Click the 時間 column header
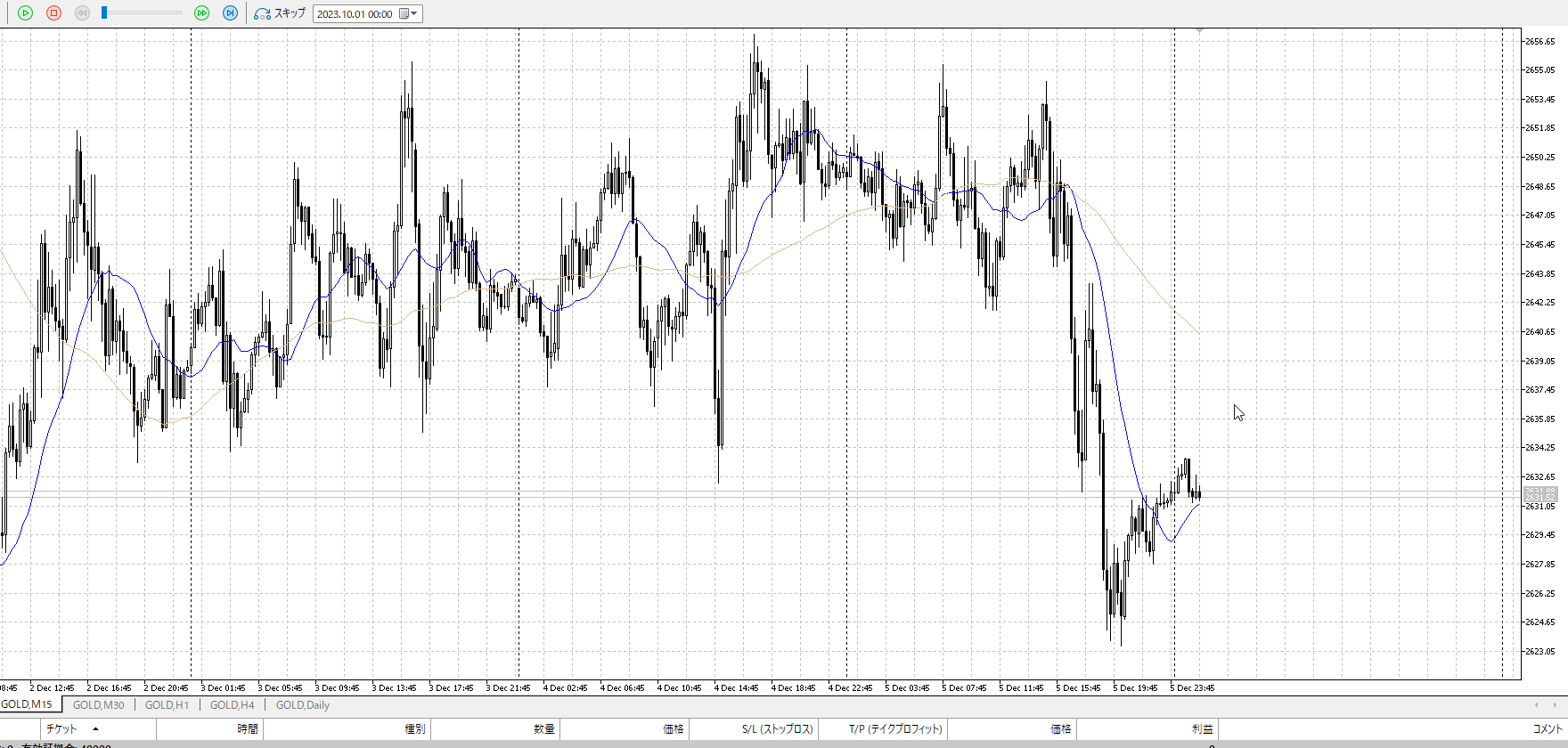Image resolution: width=1568 pixels, height=748 pixels. coord(247,729)
